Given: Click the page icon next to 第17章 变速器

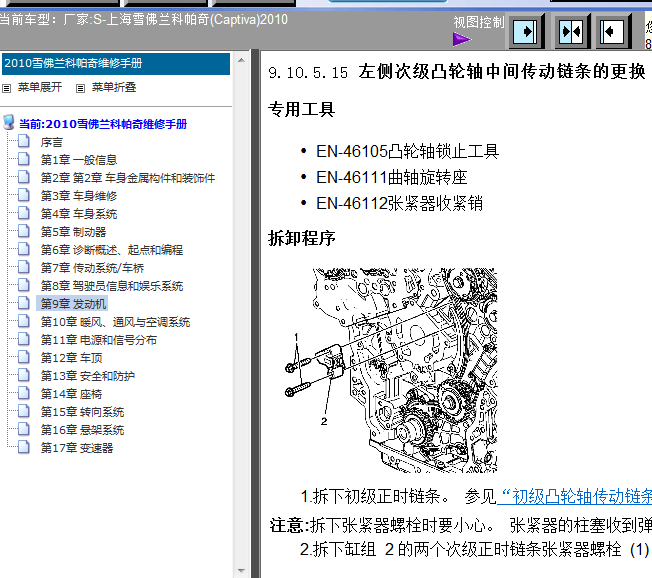Looking at the screenshot, I should [24, 447].
